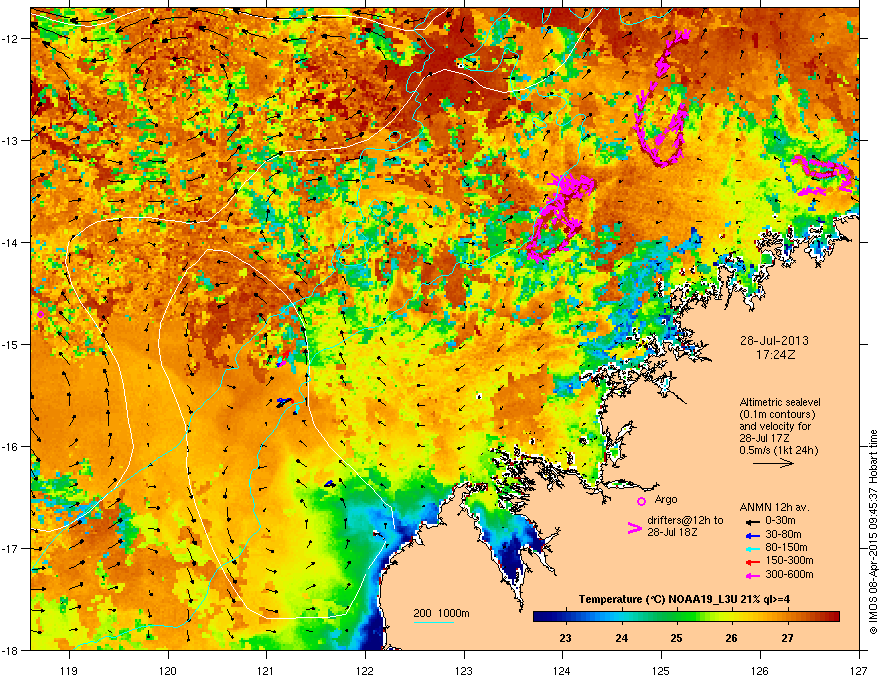Click the '28-Jul-2013' date text
The height and width of the screenshot is (680, 880).
pos(774,341)
